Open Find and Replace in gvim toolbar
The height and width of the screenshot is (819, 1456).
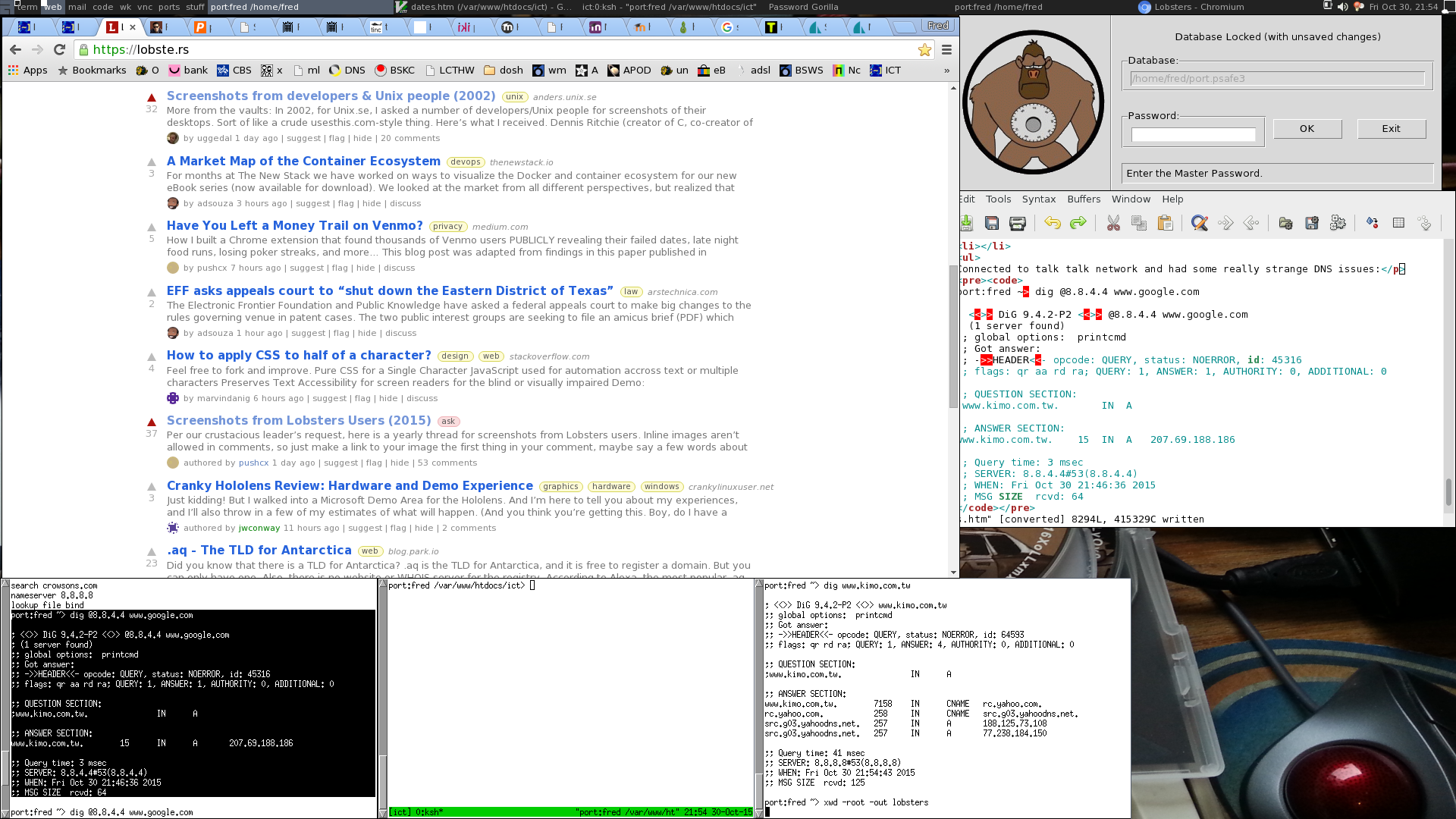[x=1199, y=223]
